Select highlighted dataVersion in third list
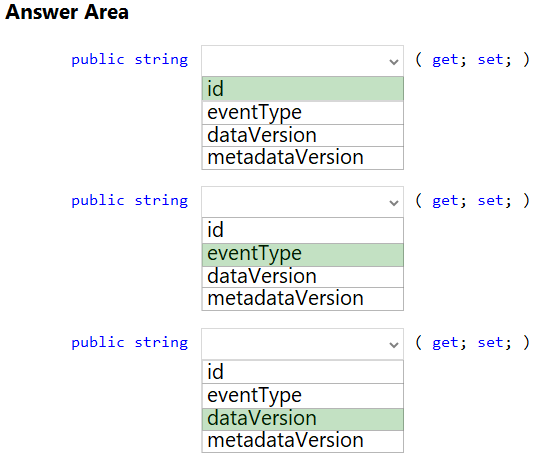Viewport: 533px width, 455px height. pos(303,419)
